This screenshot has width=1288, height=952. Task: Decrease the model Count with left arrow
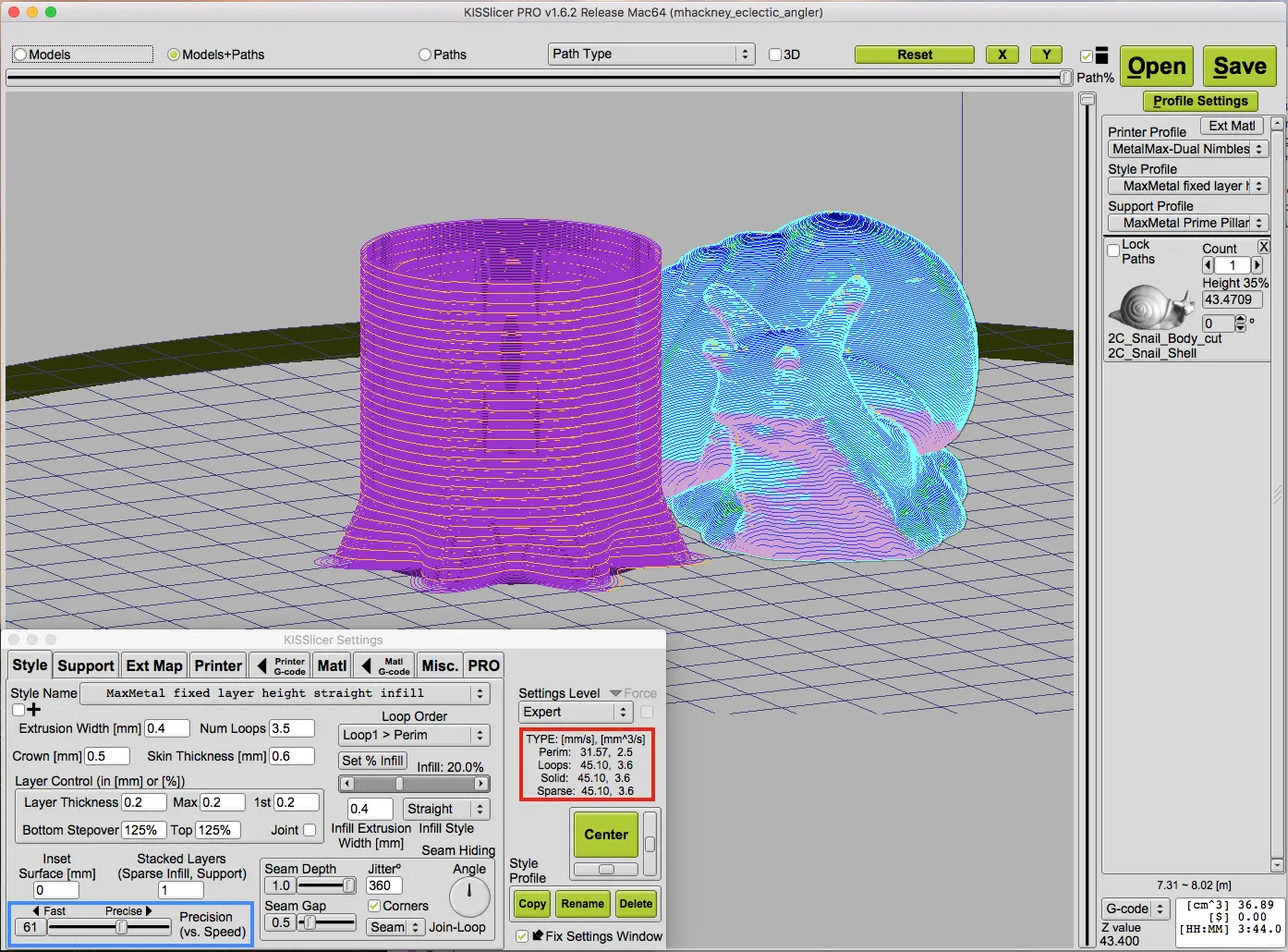coord(1208,265)
